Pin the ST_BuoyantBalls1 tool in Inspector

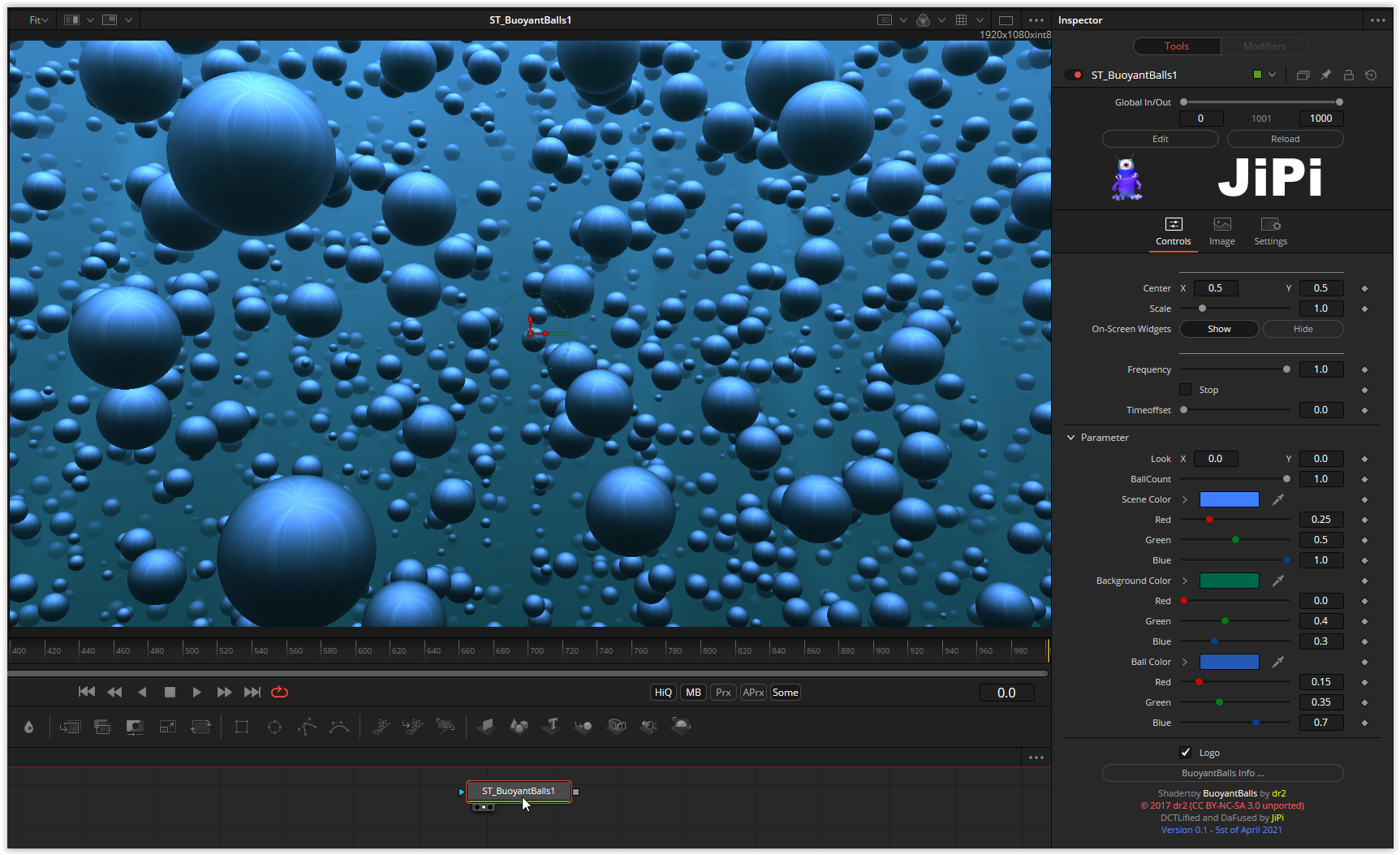[1325, 75]
